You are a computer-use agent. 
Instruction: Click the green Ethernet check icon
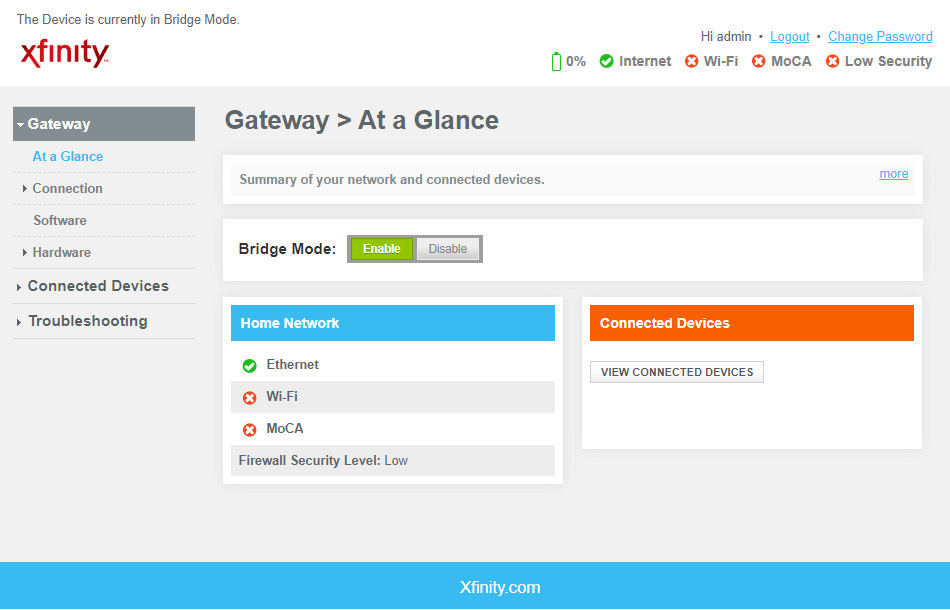point(250,366)
